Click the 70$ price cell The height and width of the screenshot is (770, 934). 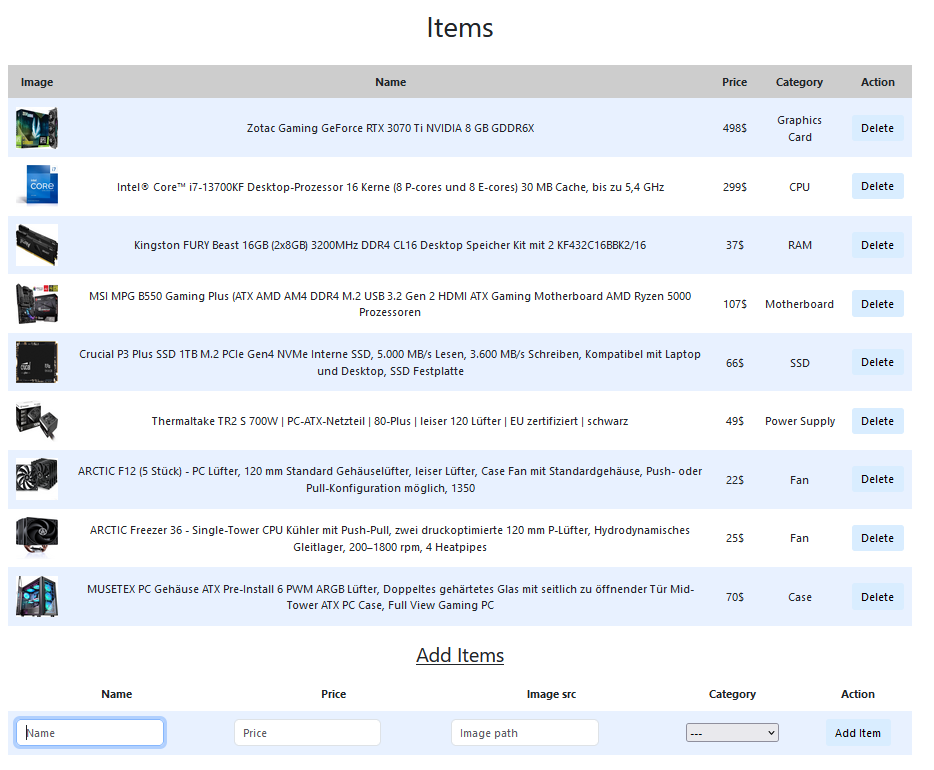coord(734,597)
